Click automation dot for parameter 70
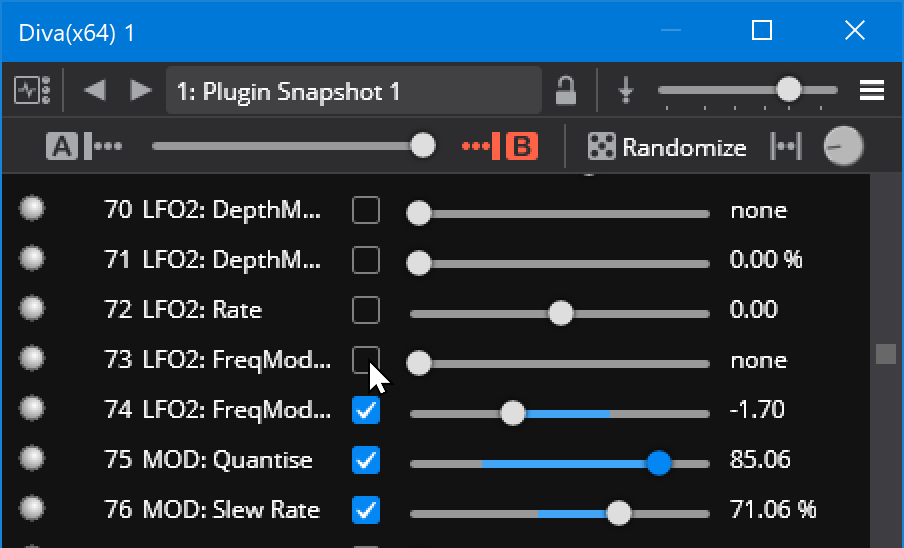The width and height of the screenshot is (904, 548). (x=32, y=209)
